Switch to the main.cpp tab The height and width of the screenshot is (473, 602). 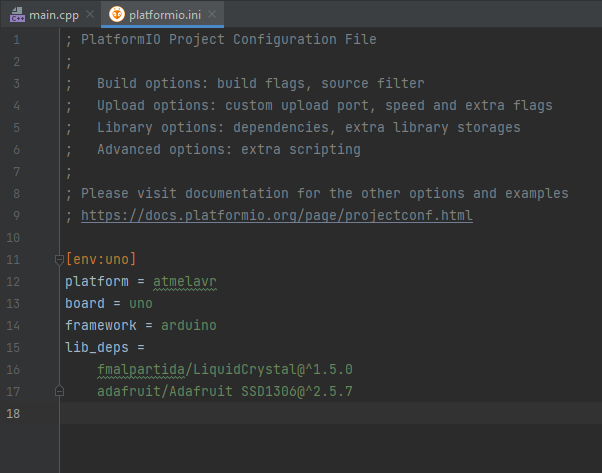pos(55,15)
